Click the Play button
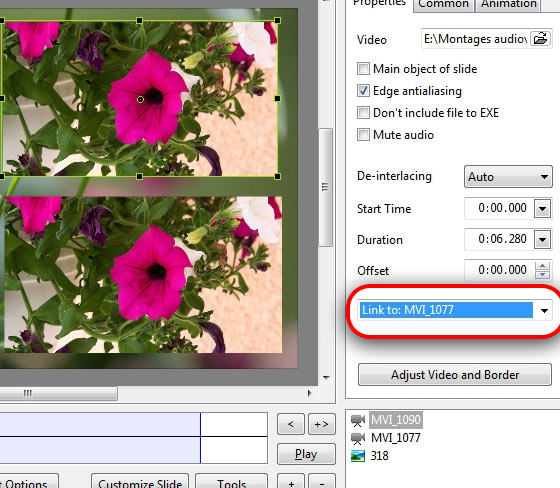Viewport: 560px width, 488px height. (x=306, y=454)
